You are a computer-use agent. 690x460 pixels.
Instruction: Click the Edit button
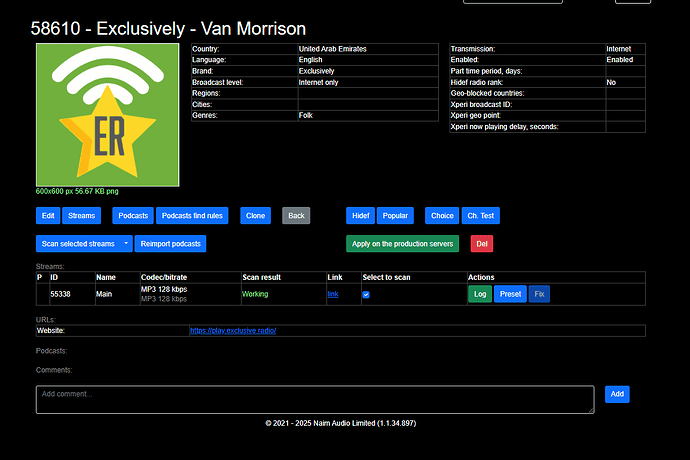[x=48, y=216]
